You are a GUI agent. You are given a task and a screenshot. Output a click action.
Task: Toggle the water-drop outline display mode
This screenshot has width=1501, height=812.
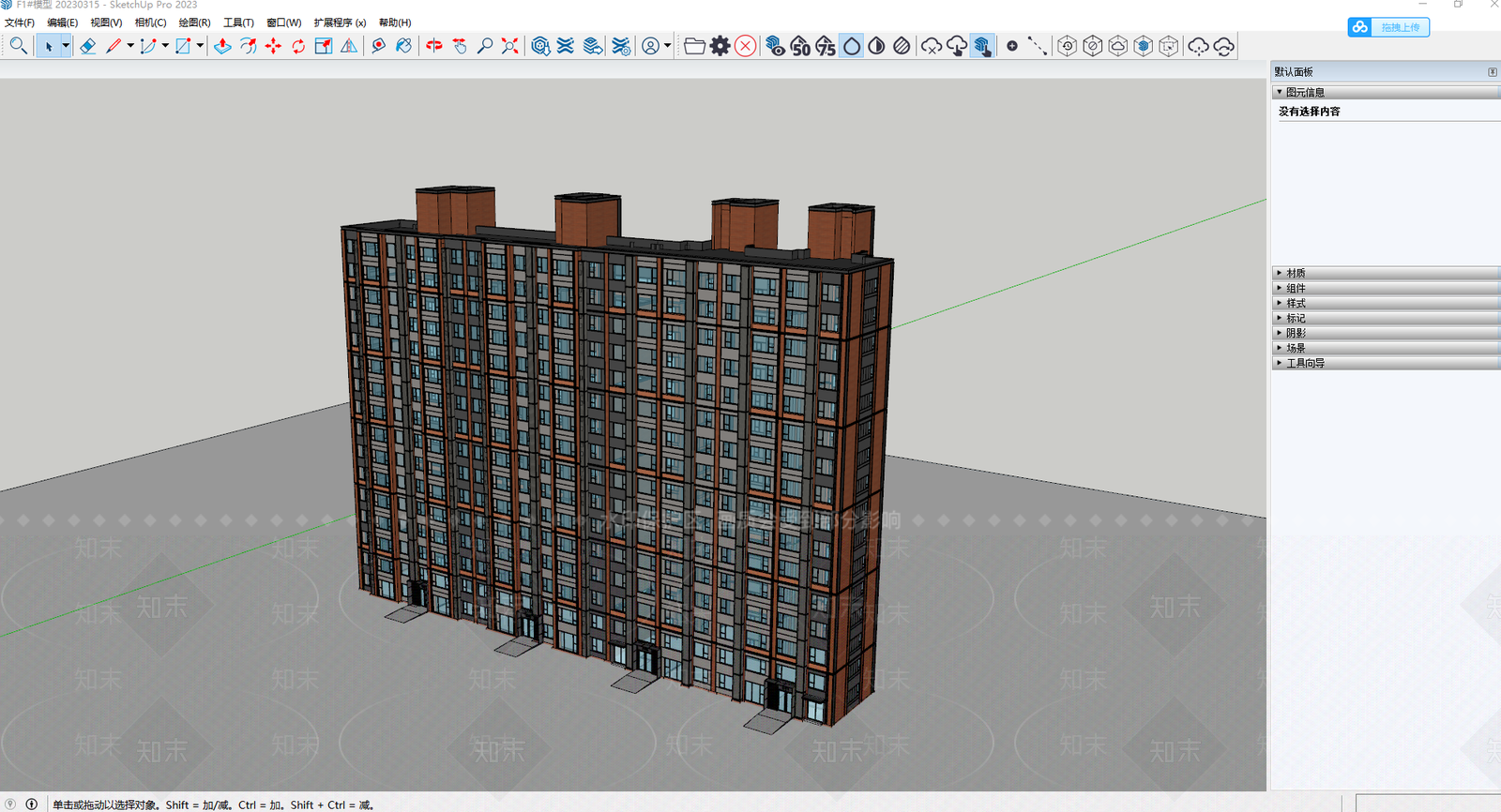(x=851, y=46)
